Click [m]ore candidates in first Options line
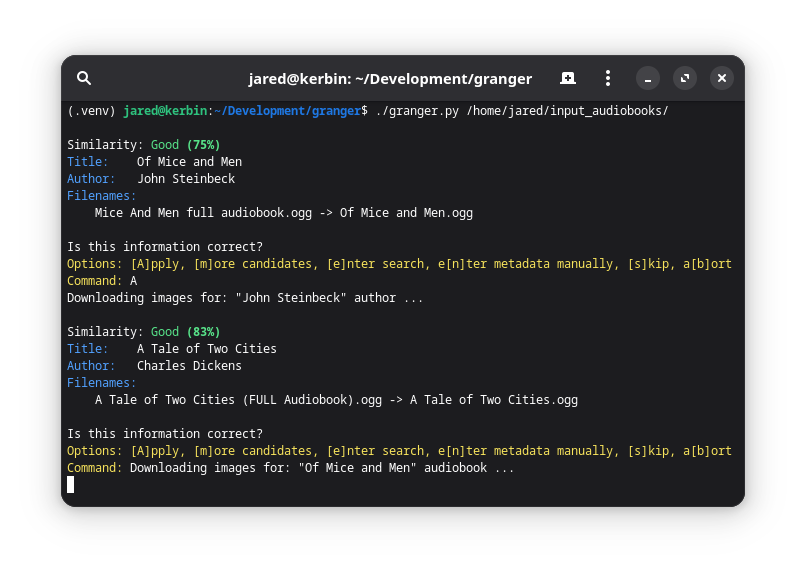 coord(252,264)
